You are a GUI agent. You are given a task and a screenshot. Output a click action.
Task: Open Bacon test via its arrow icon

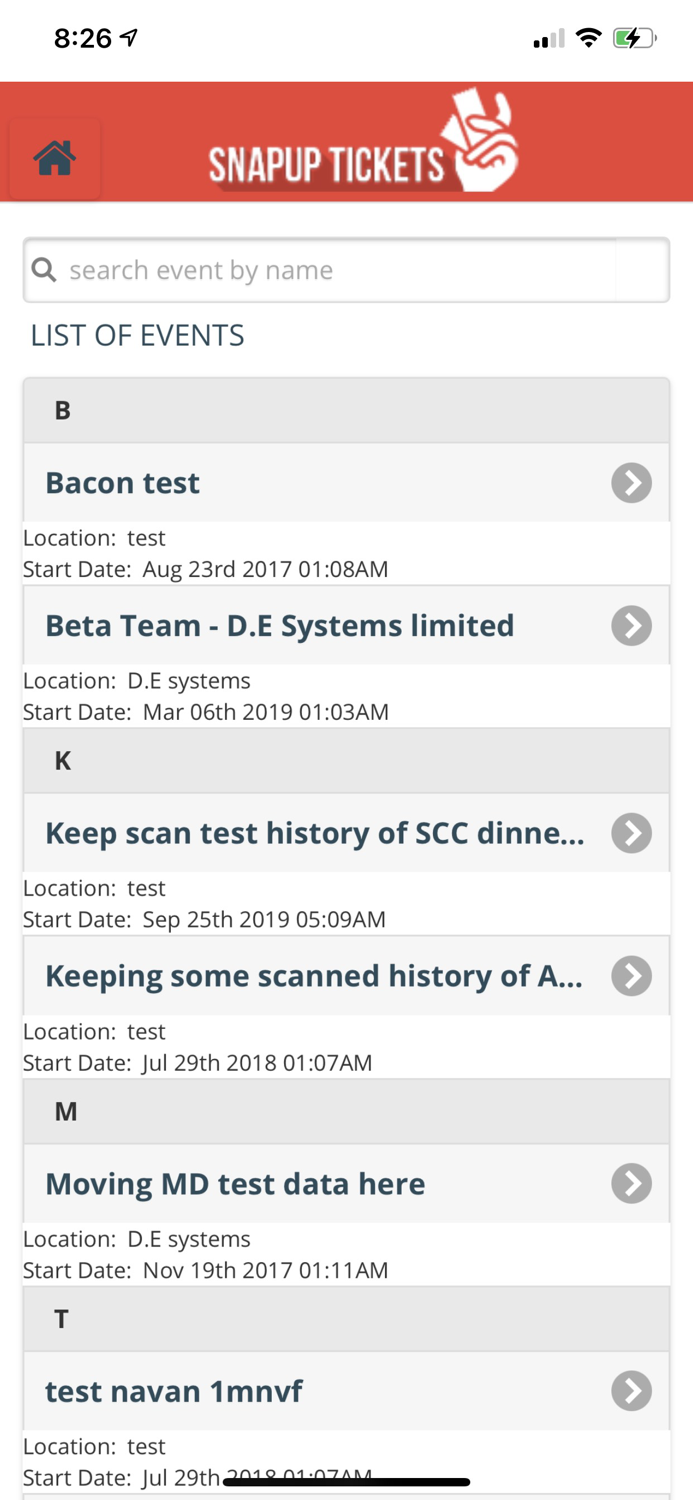tap(631, 483)
